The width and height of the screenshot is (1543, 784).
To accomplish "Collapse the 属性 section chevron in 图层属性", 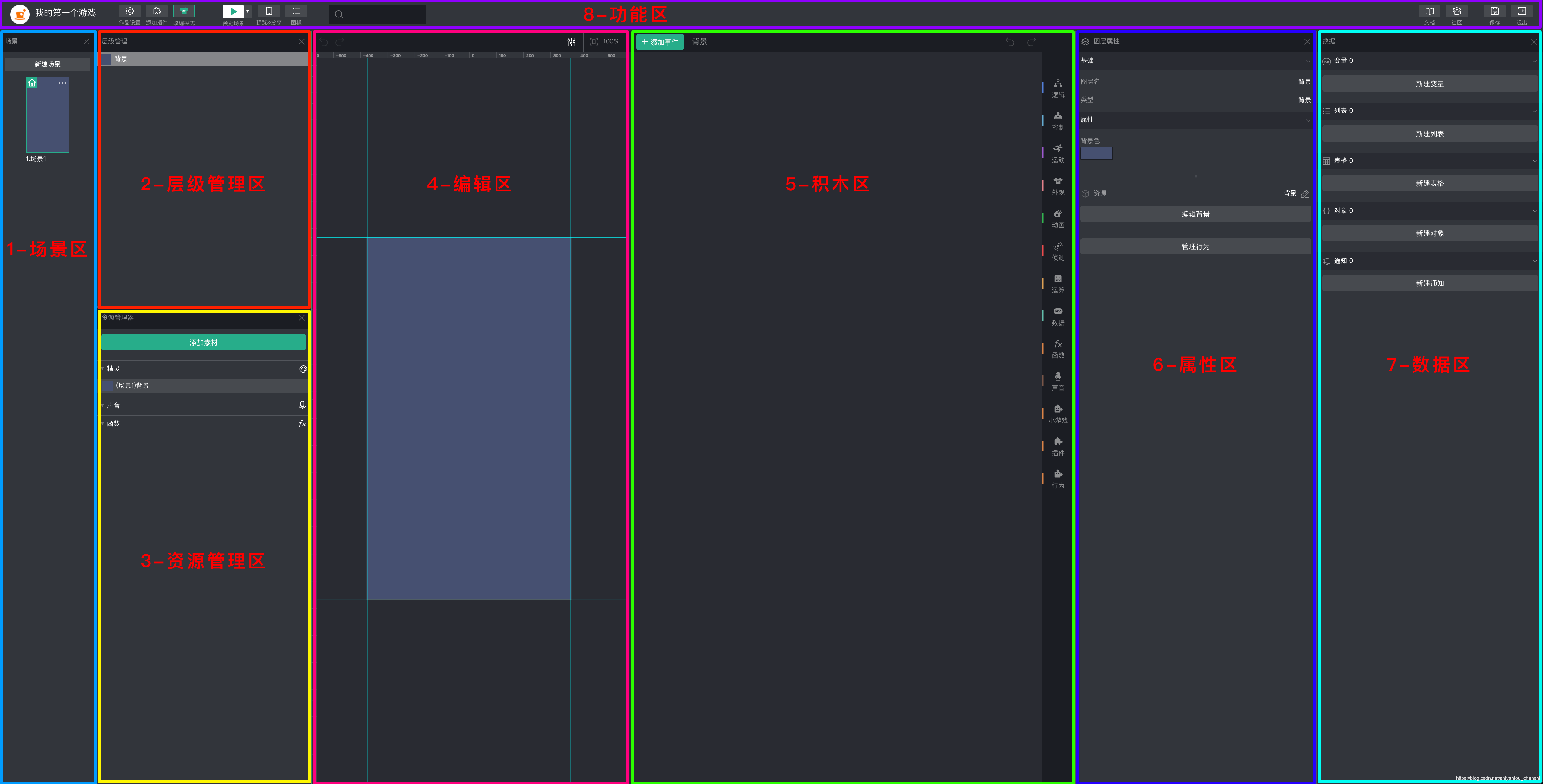I will [x=1307, y=120].
